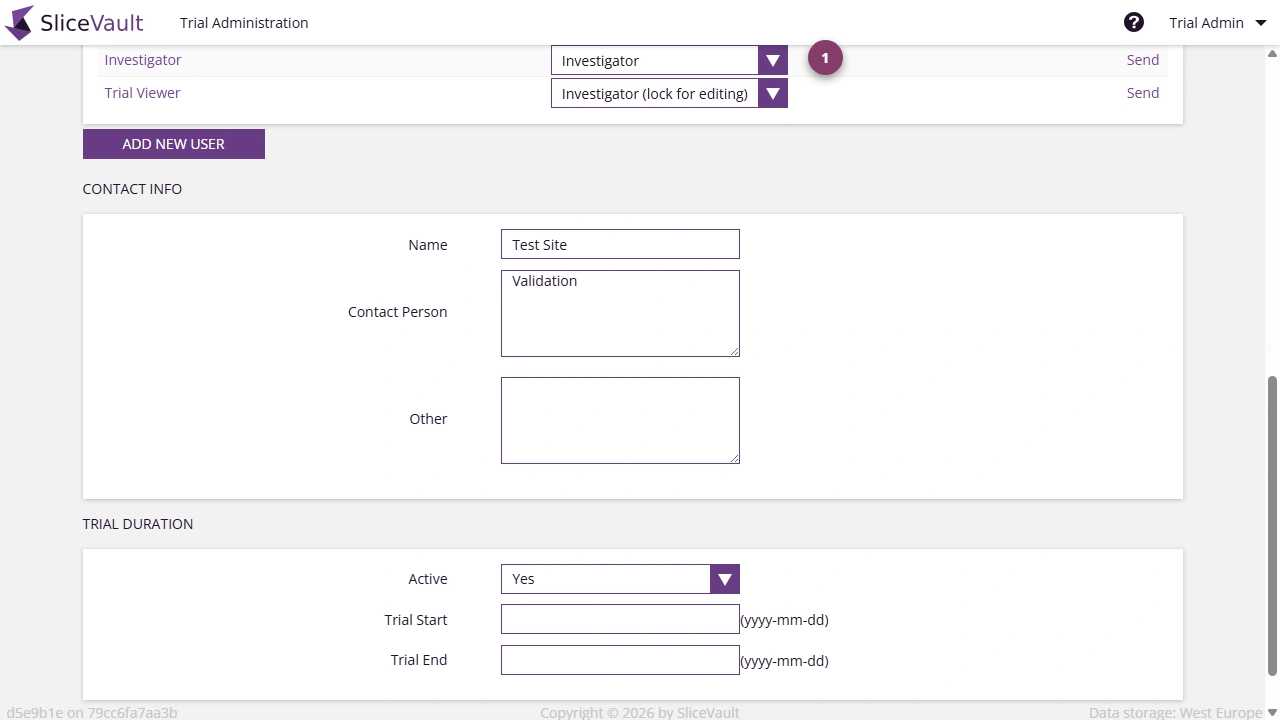Click the Active dropdown arrow
This screenshot has height=720, width=1280.
point(724,579)
